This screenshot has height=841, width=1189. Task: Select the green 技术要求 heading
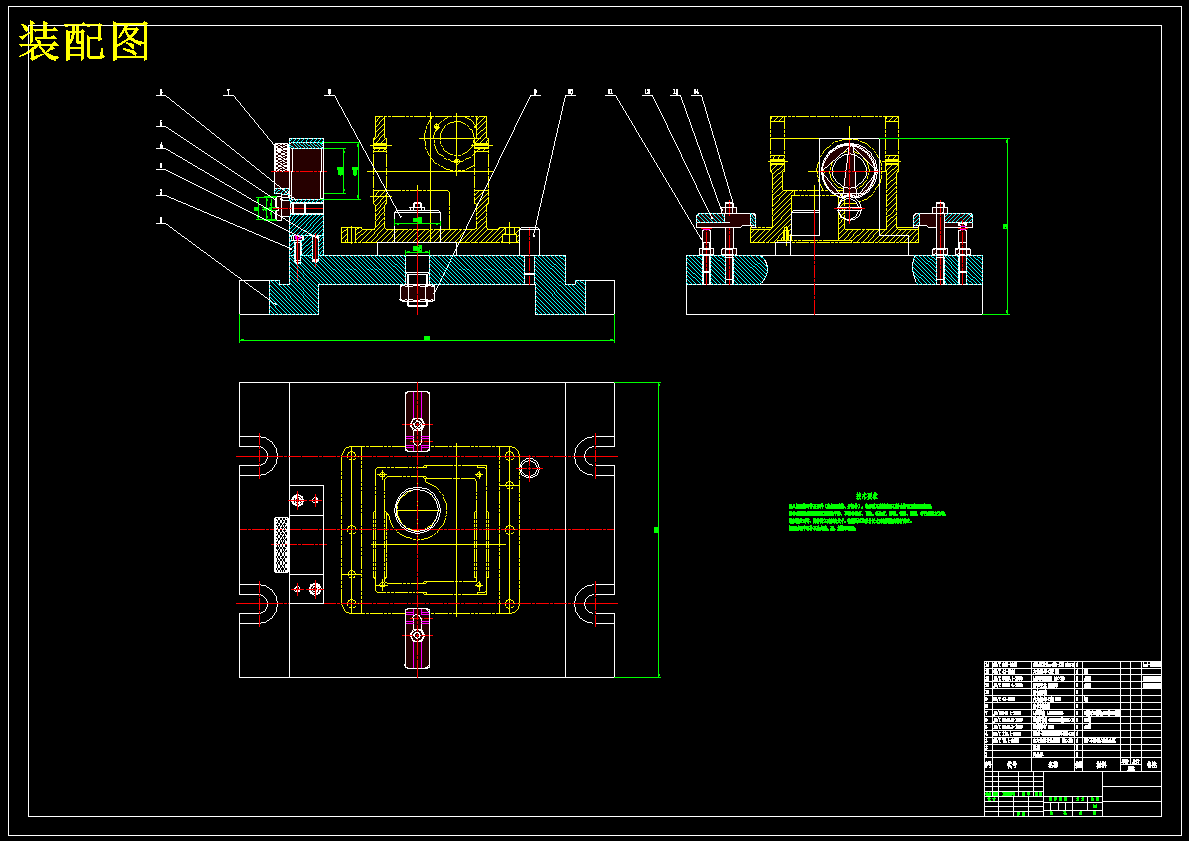[867, 496]
